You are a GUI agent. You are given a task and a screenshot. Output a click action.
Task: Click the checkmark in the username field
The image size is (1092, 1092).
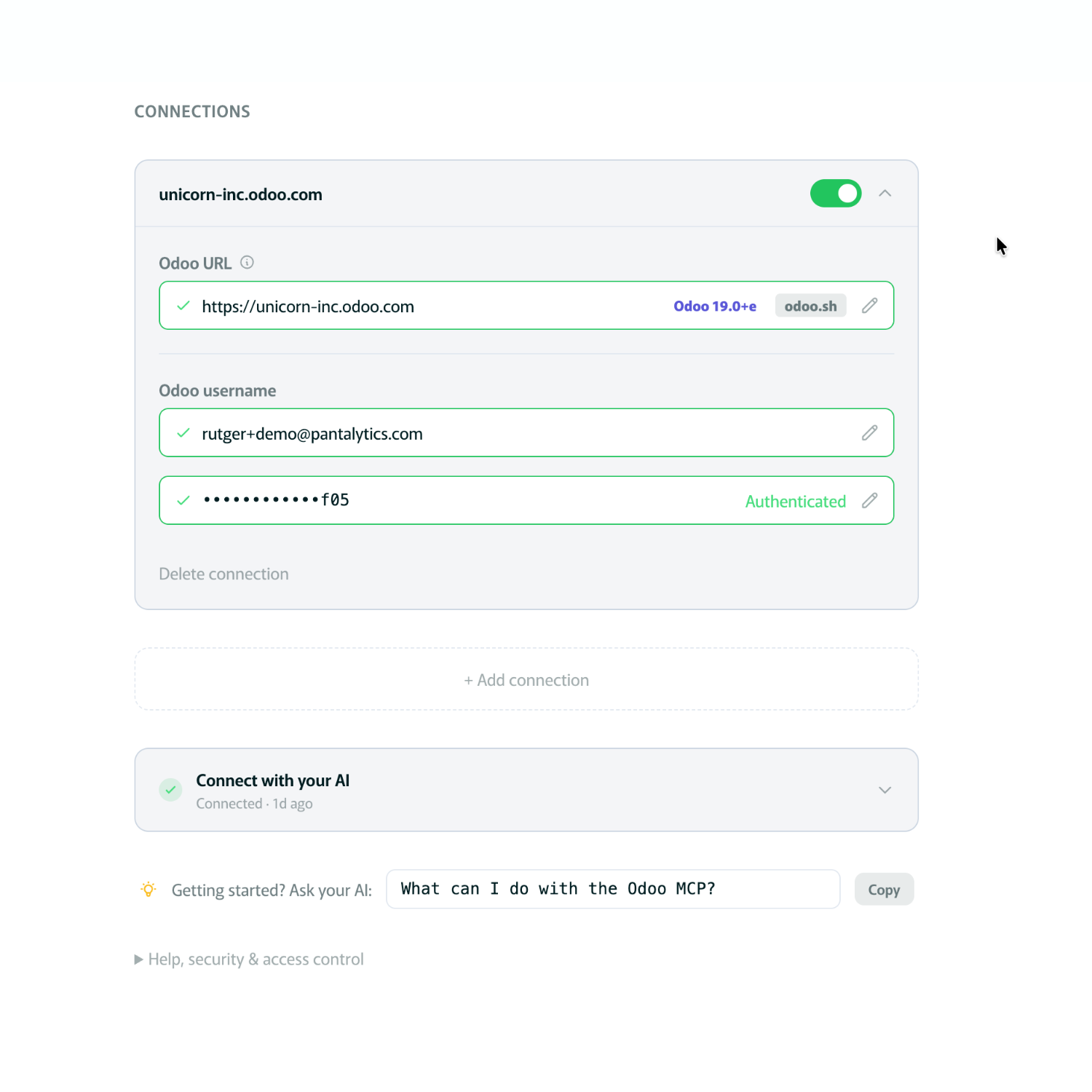coord(183,433)
